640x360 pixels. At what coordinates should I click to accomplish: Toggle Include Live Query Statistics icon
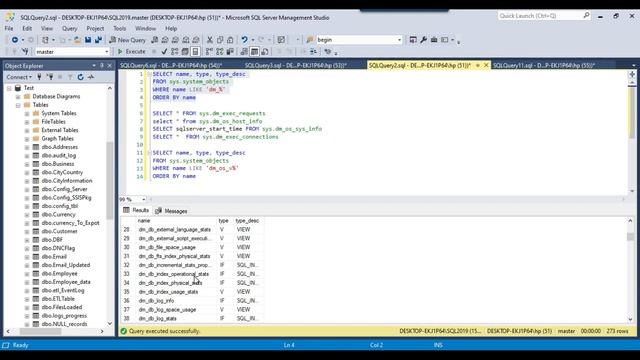pyautogui.click(x=220, y=51)
